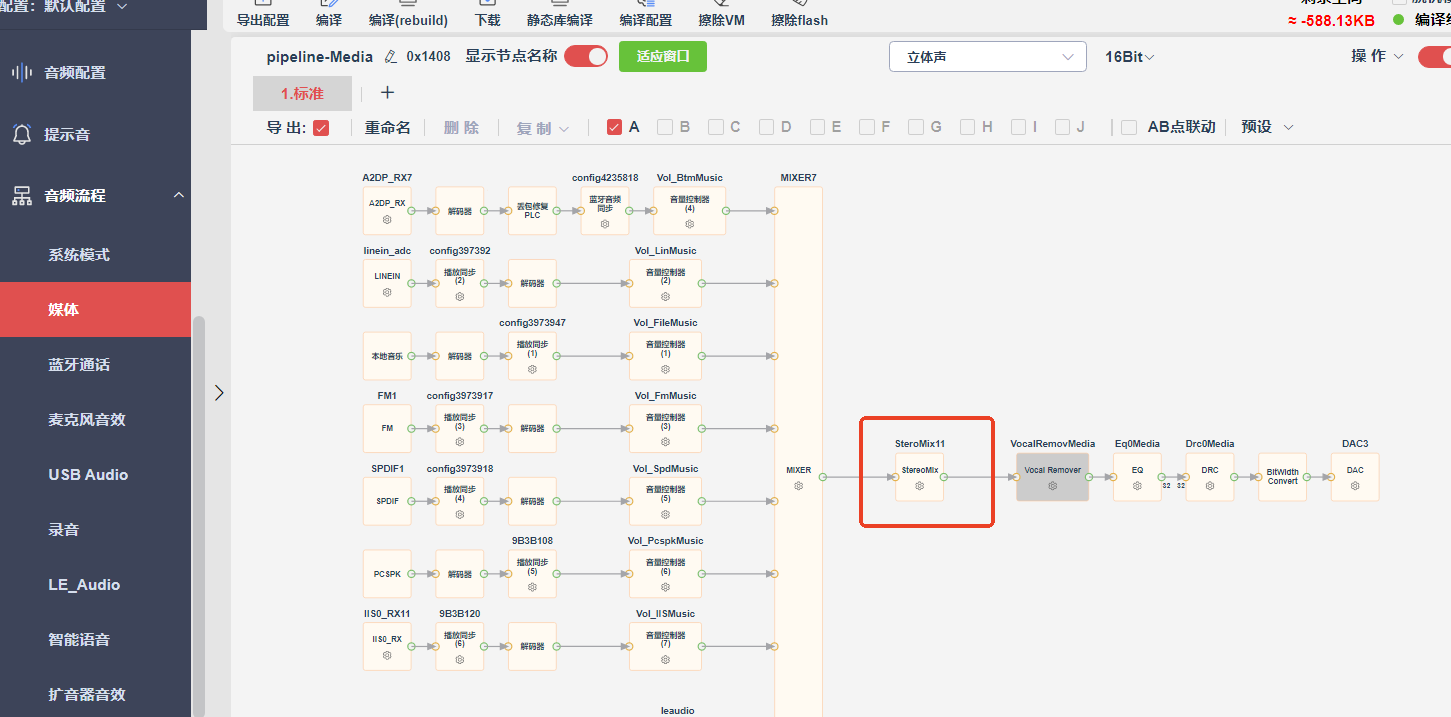This screenshot has width=1451, height=717.
Task: Click gear on 音量控制器 (4) node
Action: coord(690,224)
